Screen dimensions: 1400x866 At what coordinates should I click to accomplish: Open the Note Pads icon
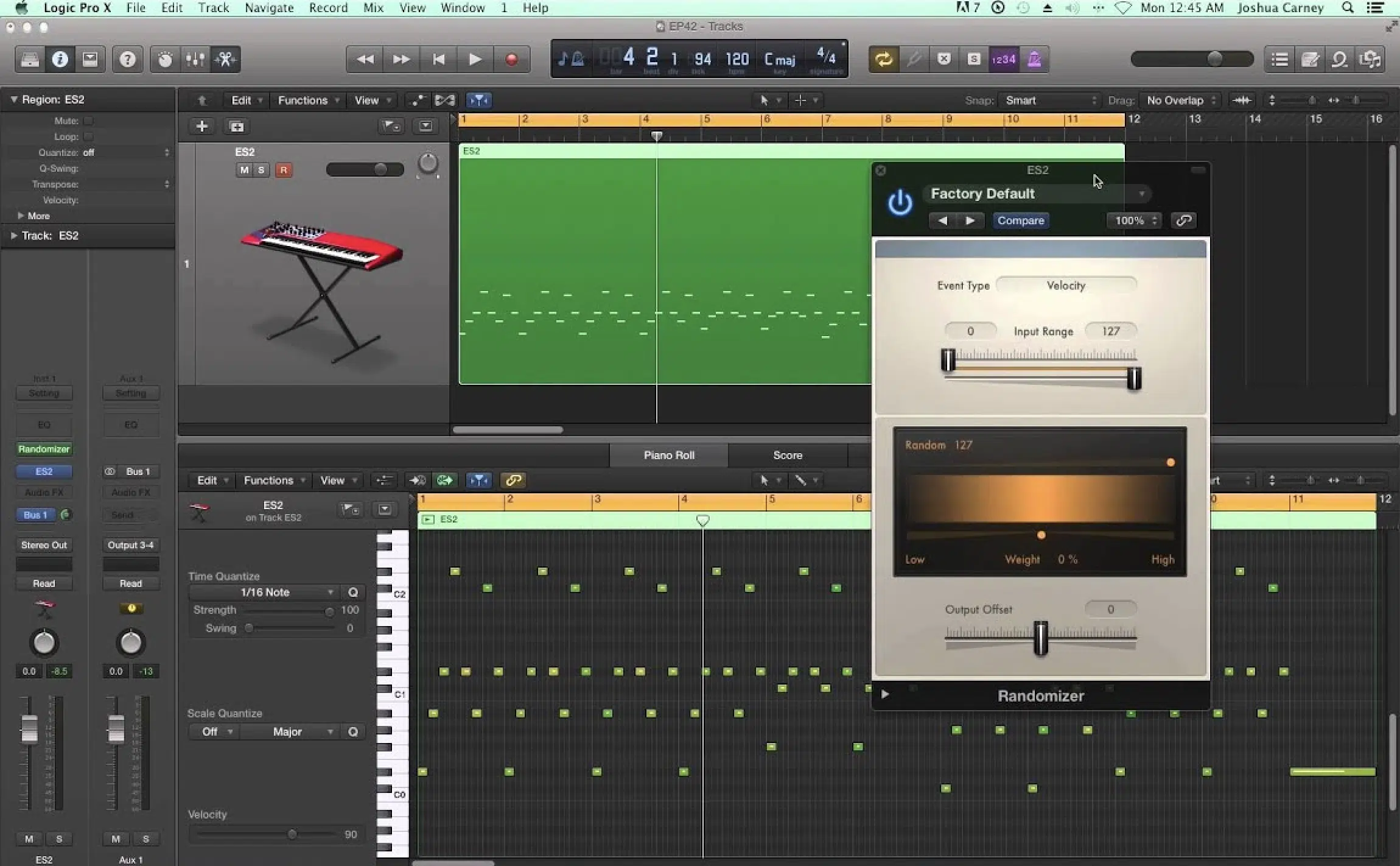[1310, 59]
